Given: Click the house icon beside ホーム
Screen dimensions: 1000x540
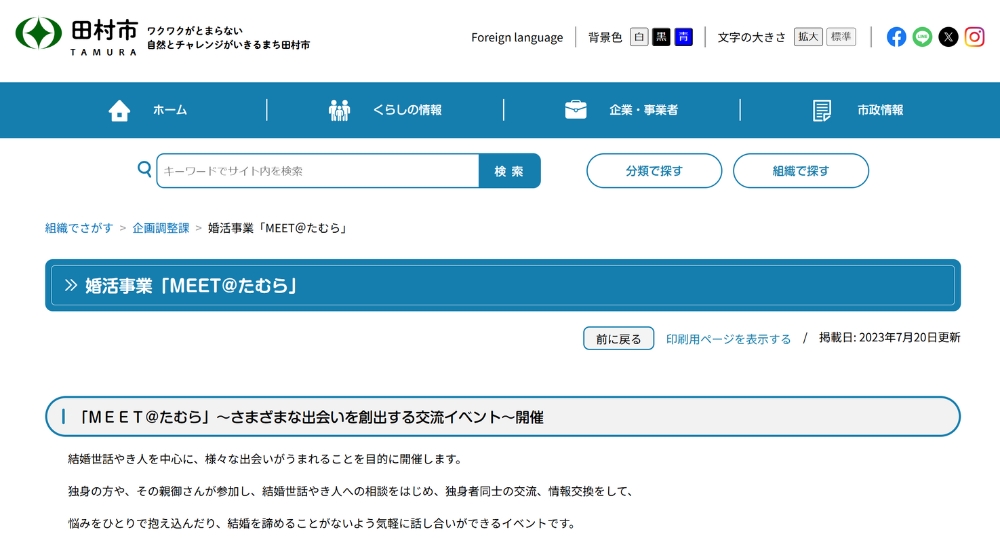Looking at the screenshot, I should tap(119, 110).
